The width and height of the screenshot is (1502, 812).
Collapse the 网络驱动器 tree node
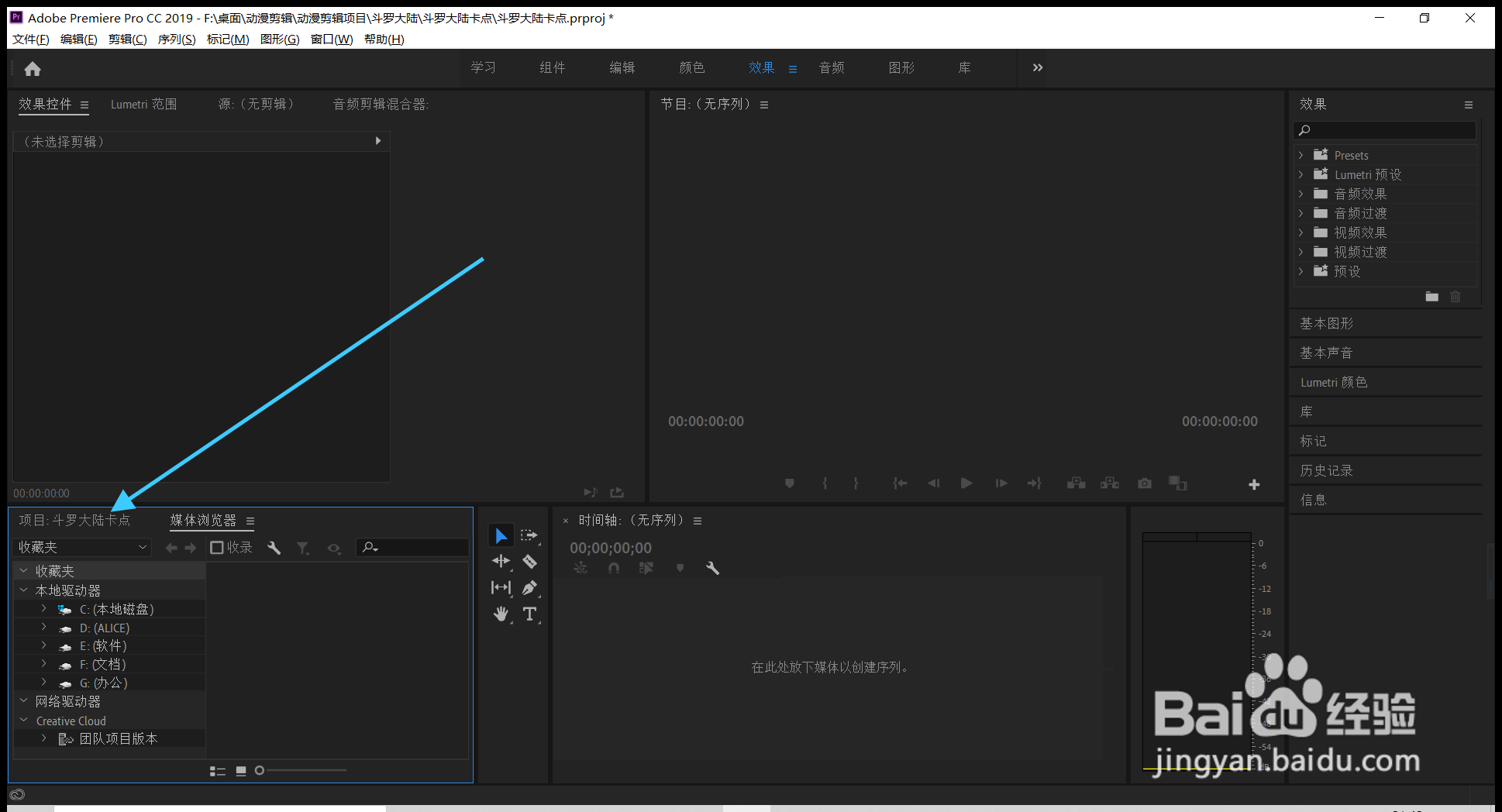click(x=24, y=700)
